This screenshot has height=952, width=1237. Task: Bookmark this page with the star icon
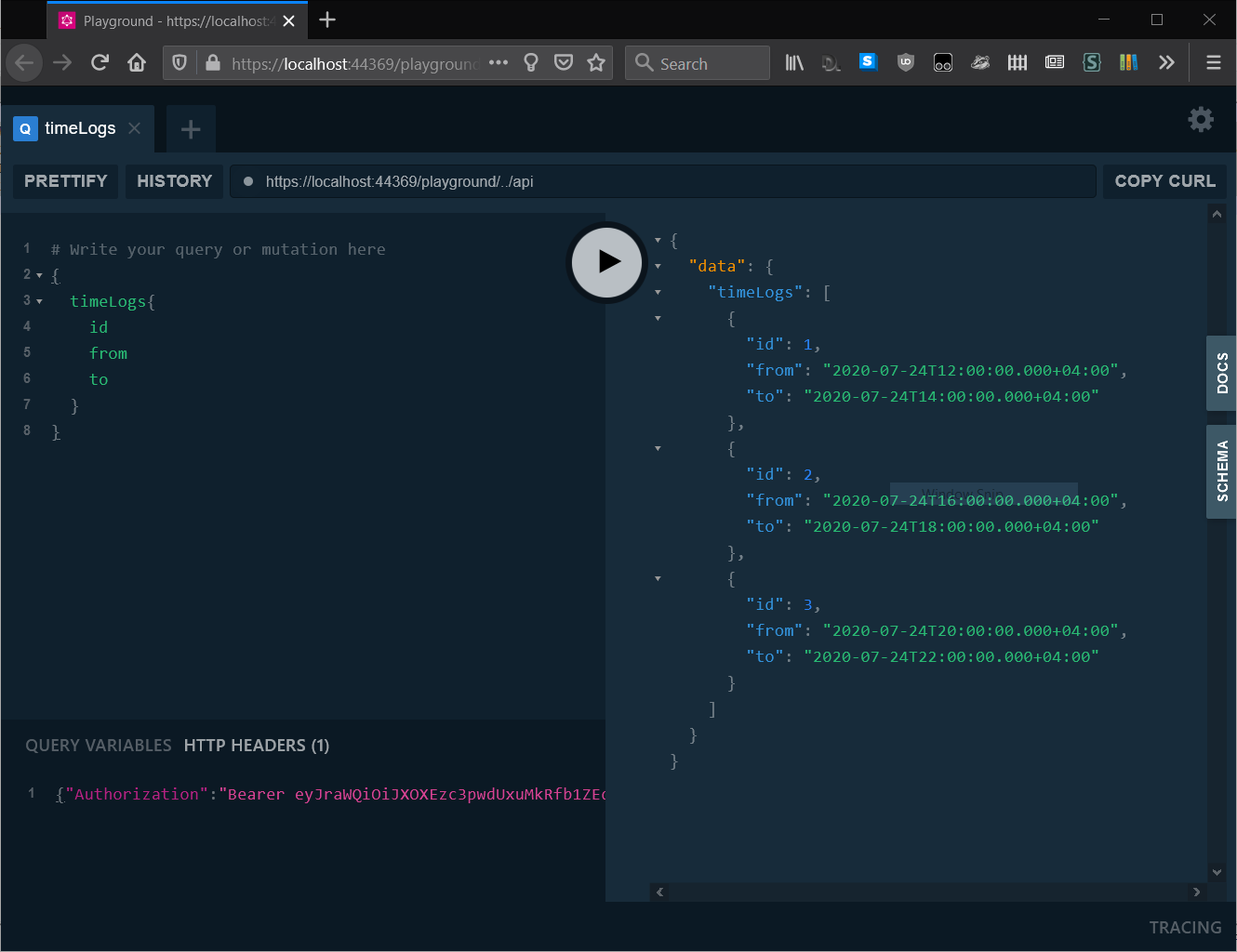[x=596, y=62]
